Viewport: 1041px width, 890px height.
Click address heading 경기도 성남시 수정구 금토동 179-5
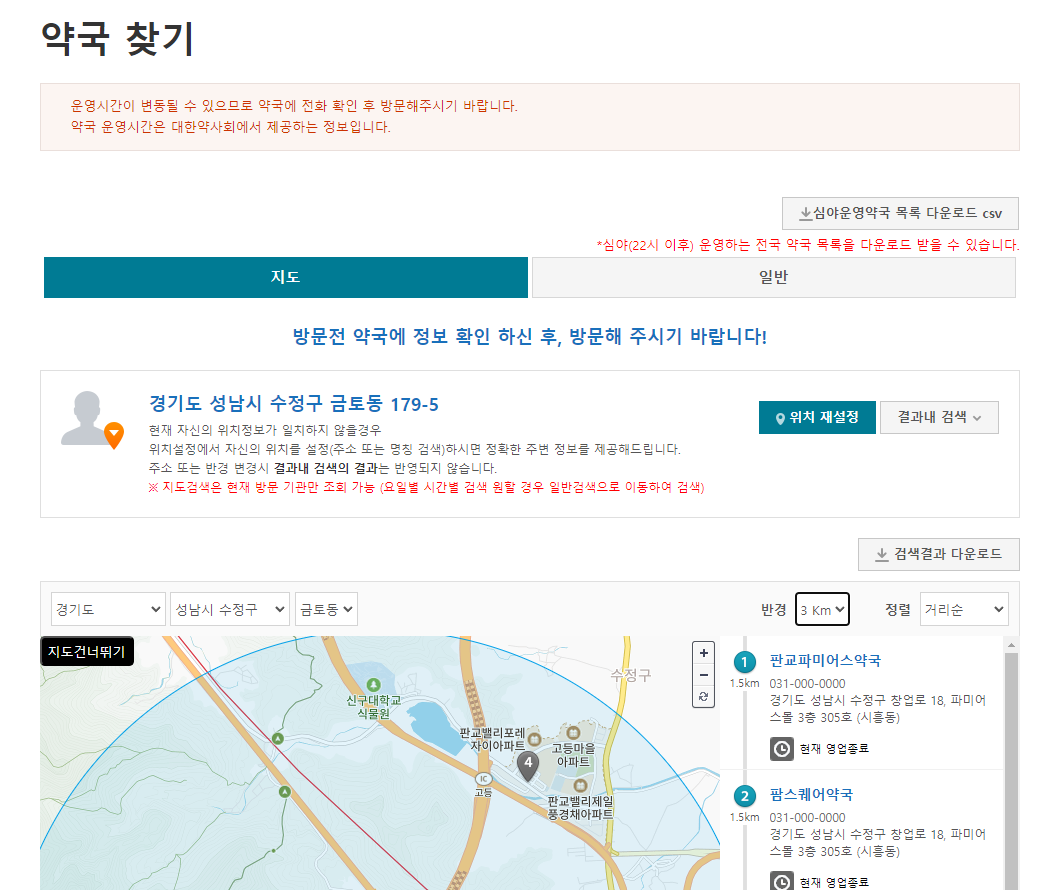(293, 404)
